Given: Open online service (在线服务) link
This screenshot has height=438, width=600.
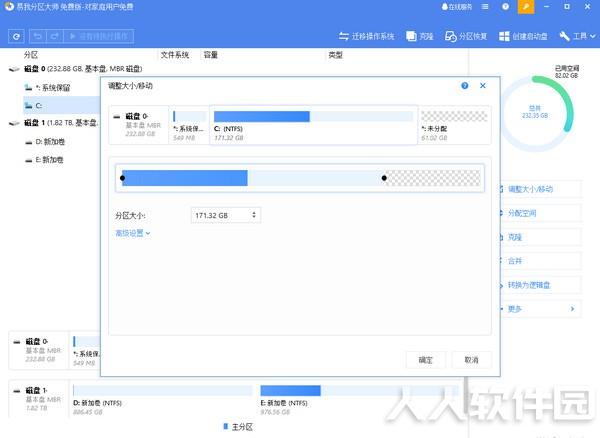Looking at the screenshot, I should (x=457, y=7).
